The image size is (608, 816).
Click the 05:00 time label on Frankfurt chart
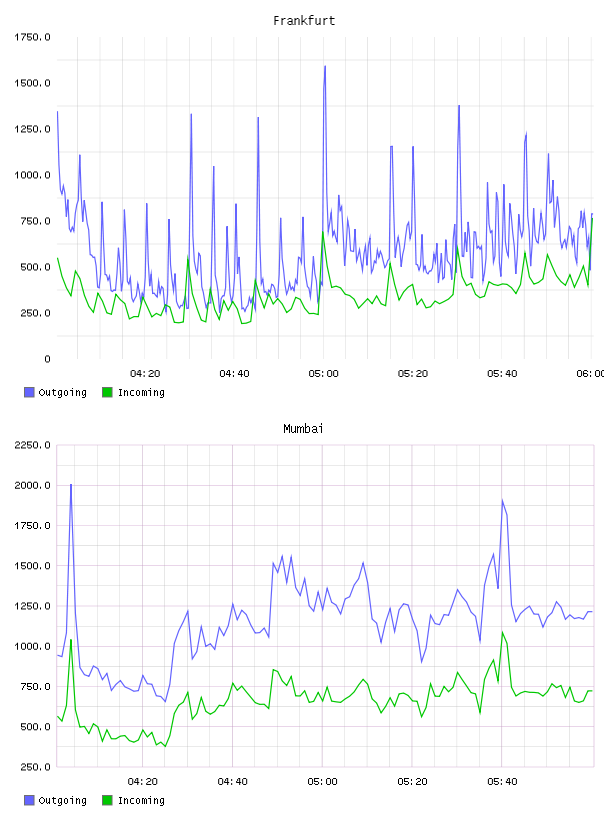323,373
